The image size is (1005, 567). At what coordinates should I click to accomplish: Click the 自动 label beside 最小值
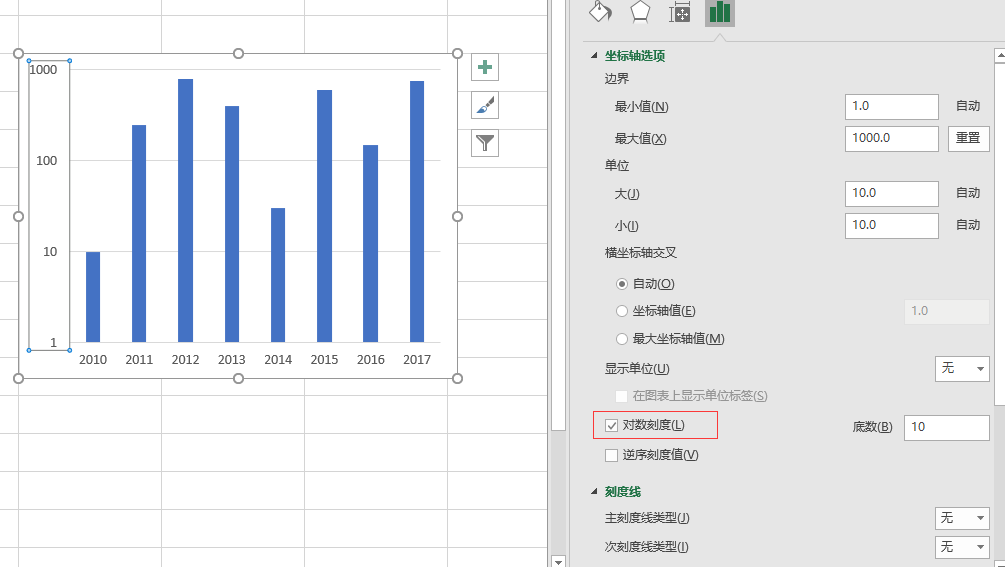tap(968, 106)
